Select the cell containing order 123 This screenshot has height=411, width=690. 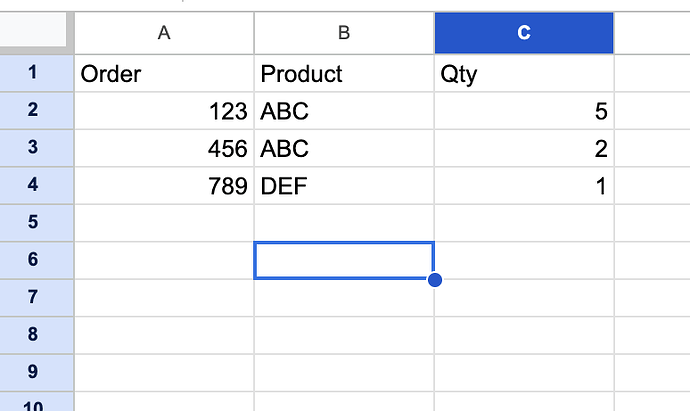pyautogui.click(x=164, y=111)
